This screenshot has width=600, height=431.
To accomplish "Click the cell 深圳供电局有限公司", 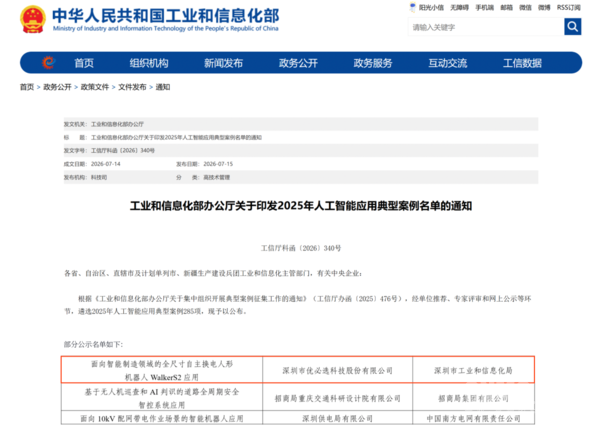I will [x=338, y=418].
